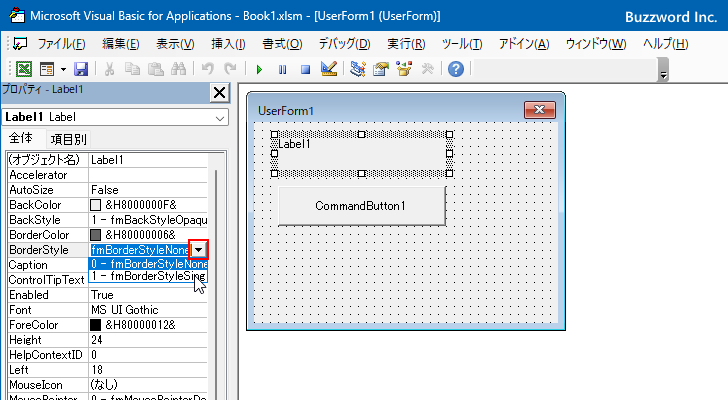
Task: Click the Font MS UI Gothic value
Action: [148, 310]
